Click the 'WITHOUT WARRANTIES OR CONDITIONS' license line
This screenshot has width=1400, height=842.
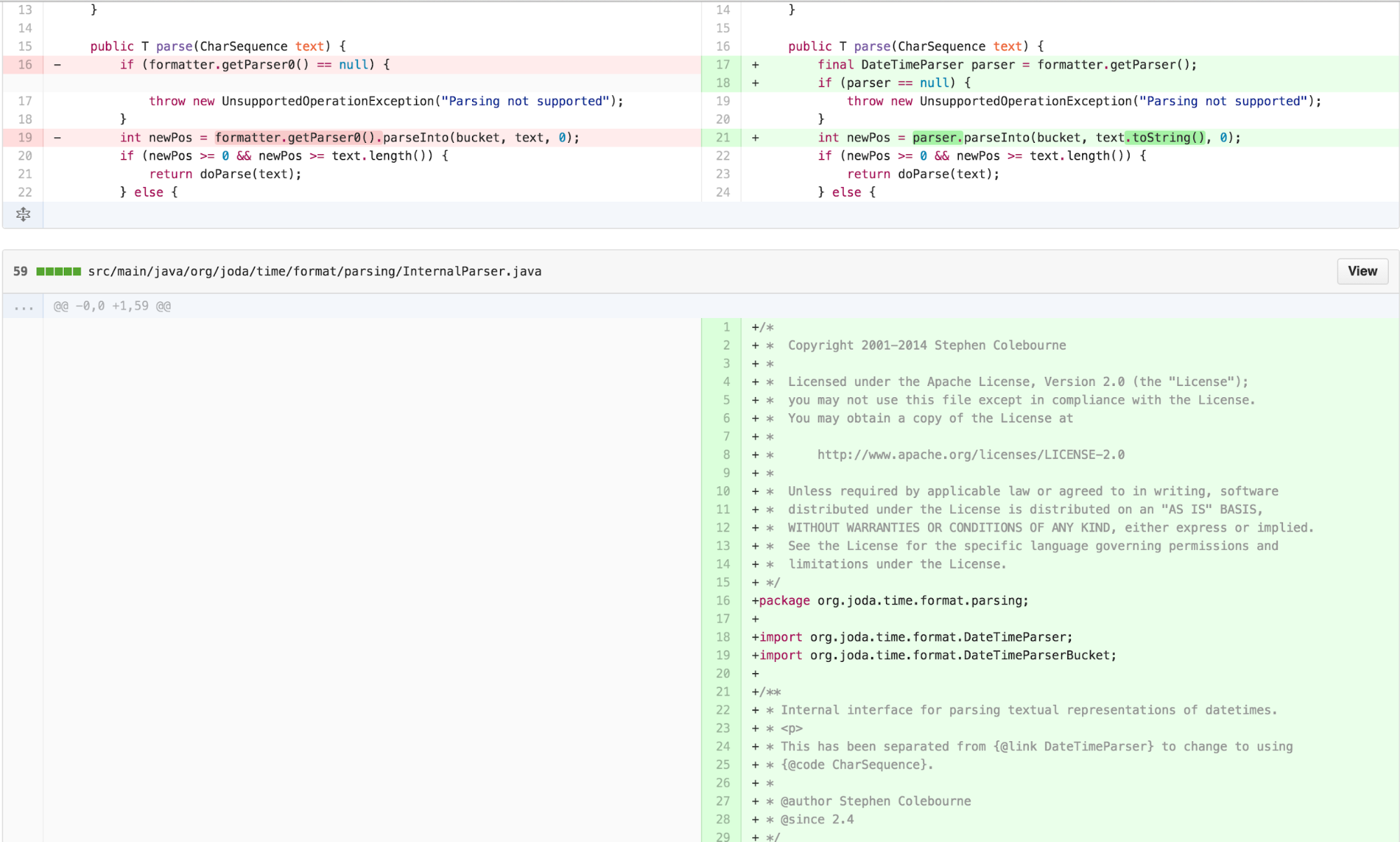tap(1051, 527)
